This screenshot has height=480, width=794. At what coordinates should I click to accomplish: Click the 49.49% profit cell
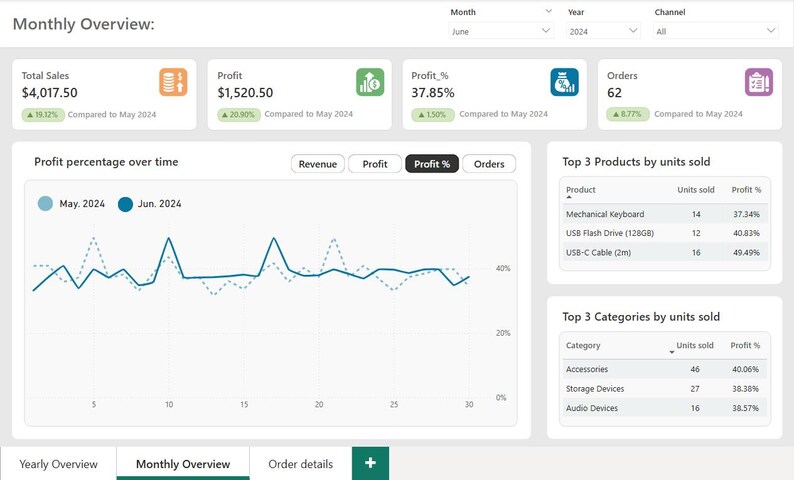746,252
